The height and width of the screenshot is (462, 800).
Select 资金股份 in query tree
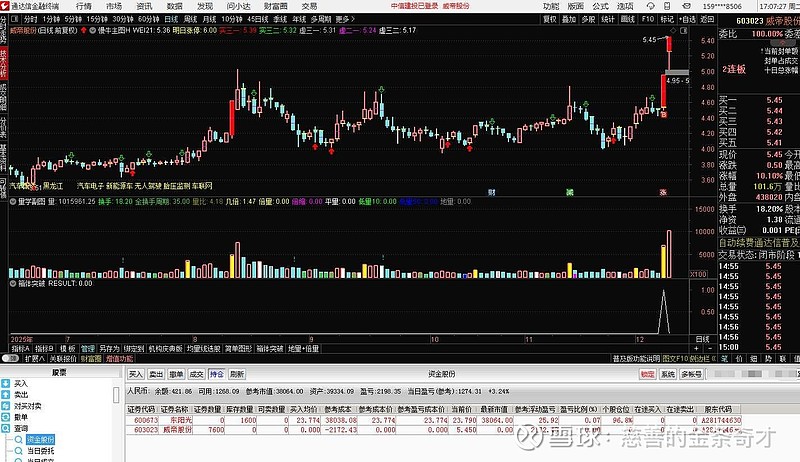tap(40, 439)
